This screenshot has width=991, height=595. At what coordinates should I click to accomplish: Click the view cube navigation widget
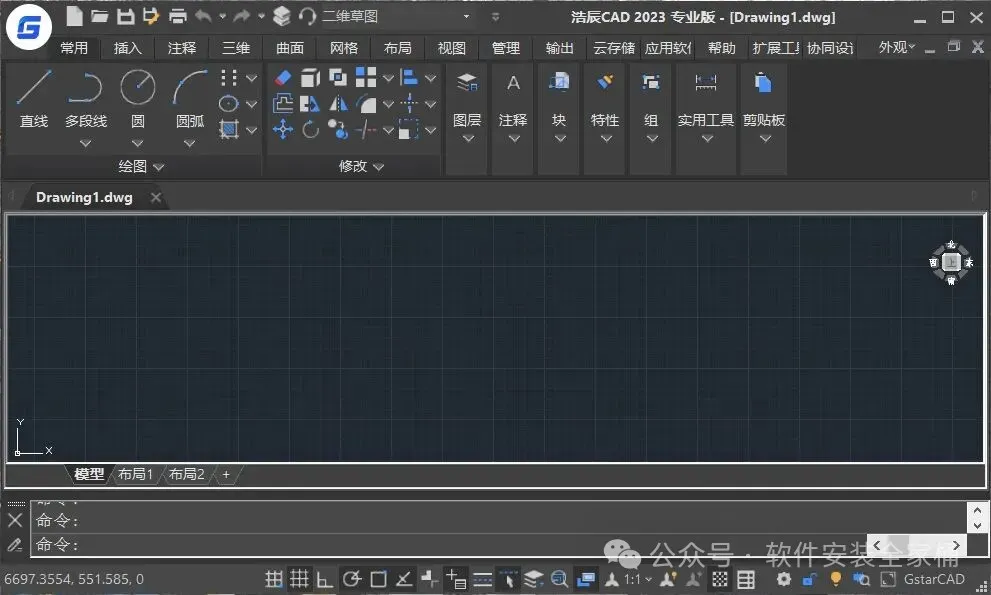(x=951, y=262)
